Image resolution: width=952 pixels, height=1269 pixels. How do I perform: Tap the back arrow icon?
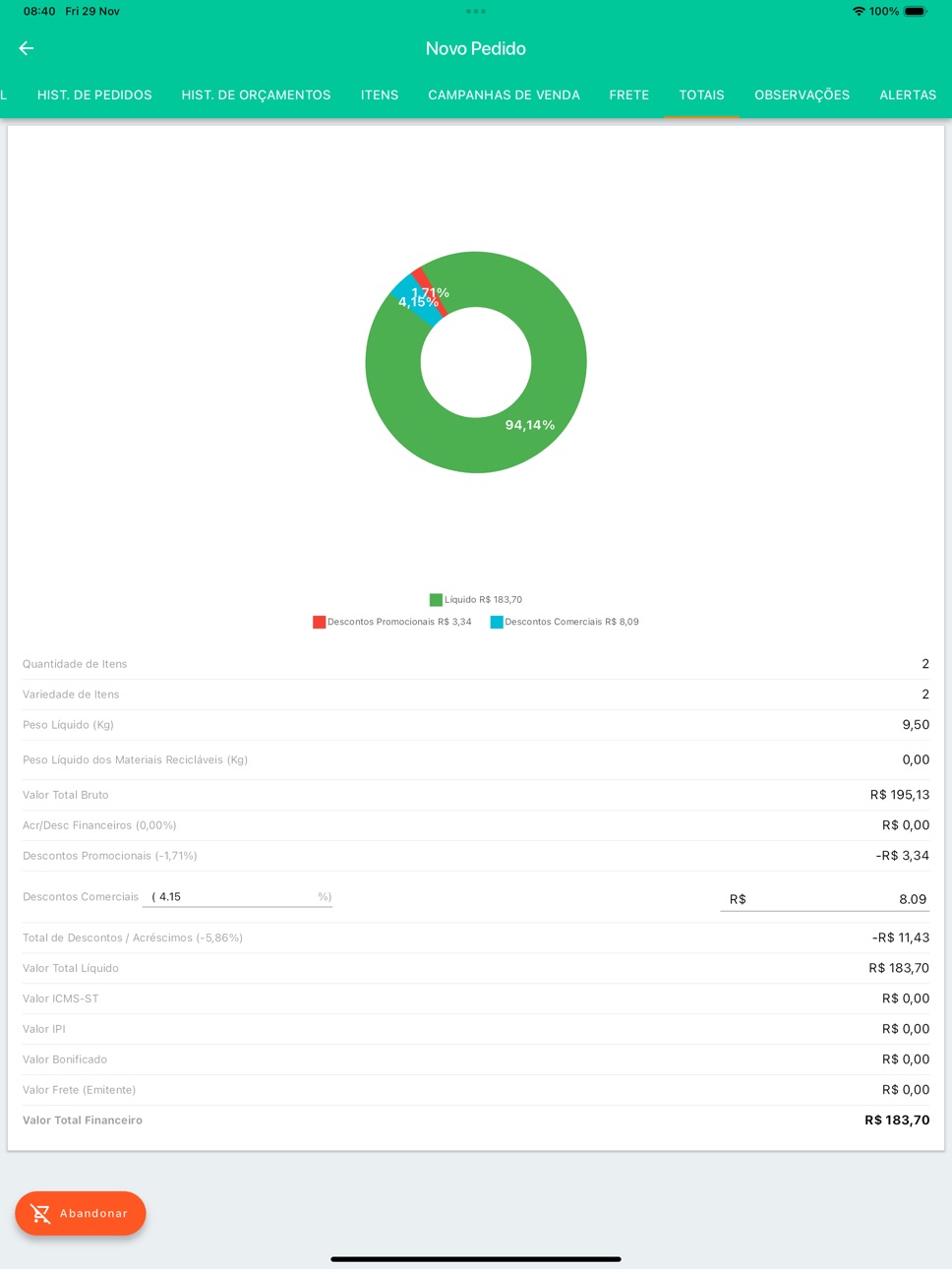(x=27, y=48)
